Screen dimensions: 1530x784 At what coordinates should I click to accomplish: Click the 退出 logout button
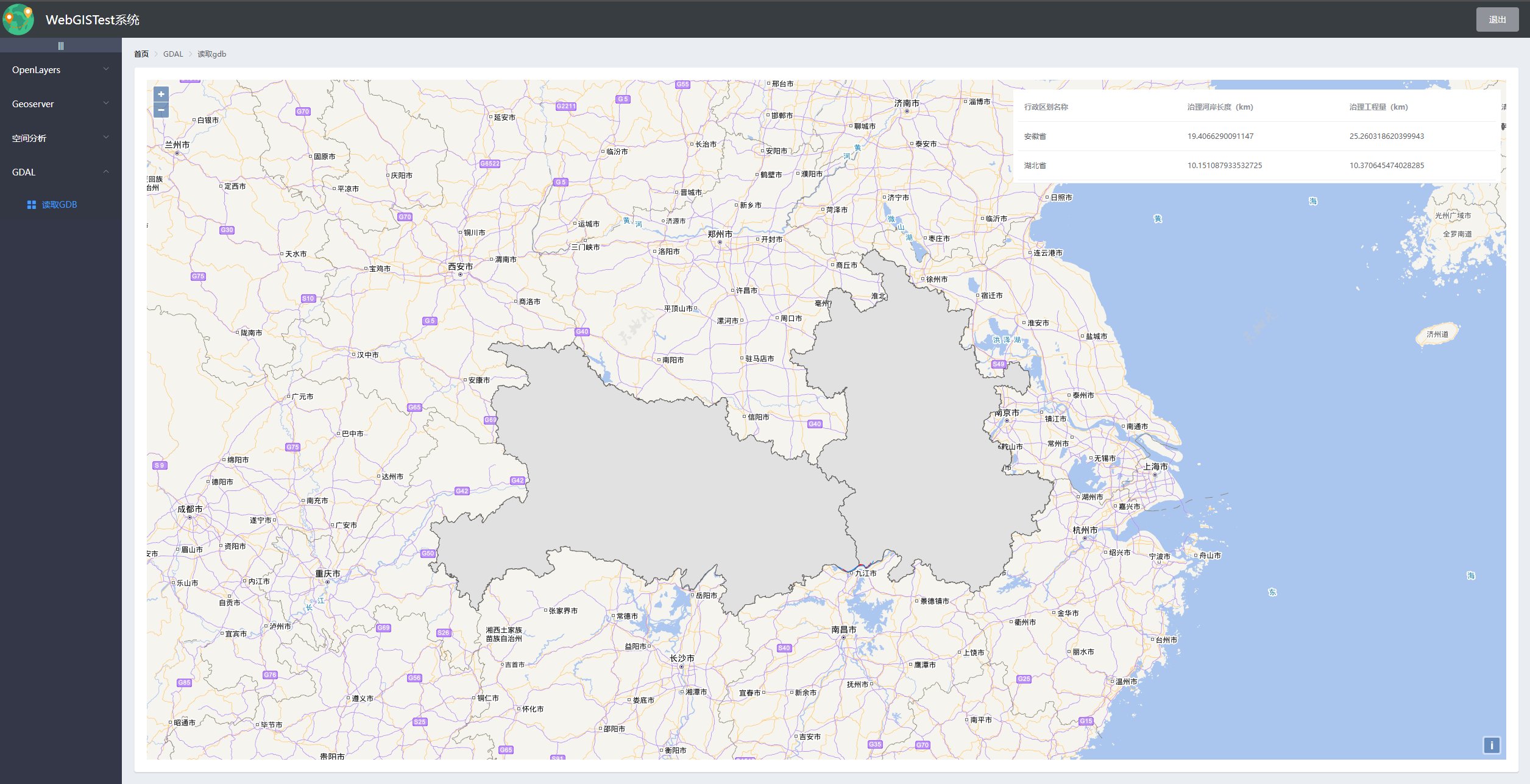[x=1497, y=19]
